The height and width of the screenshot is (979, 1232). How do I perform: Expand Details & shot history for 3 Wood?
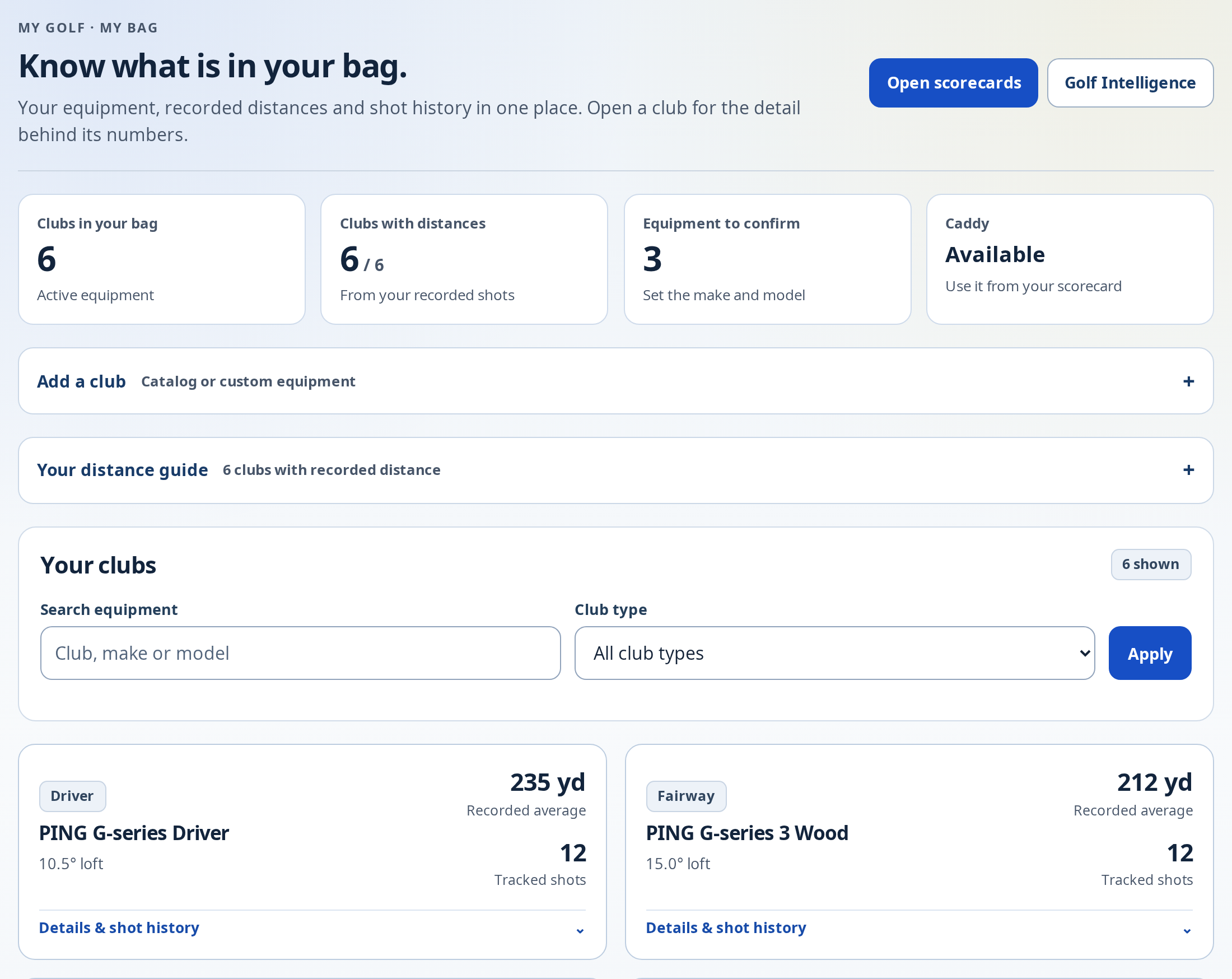pos(919,927)
